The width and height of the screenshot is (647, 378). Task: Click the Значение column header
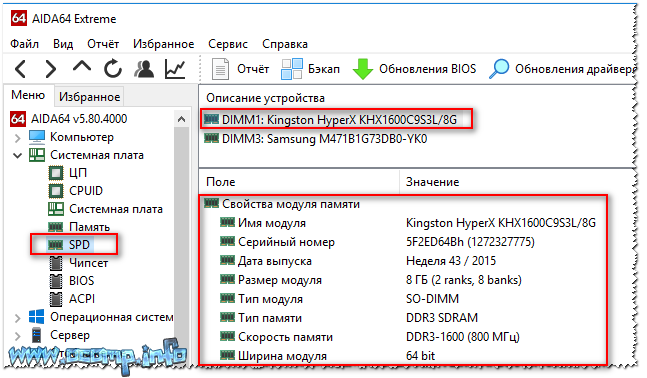pyautogui.click(x=432, y=182)
